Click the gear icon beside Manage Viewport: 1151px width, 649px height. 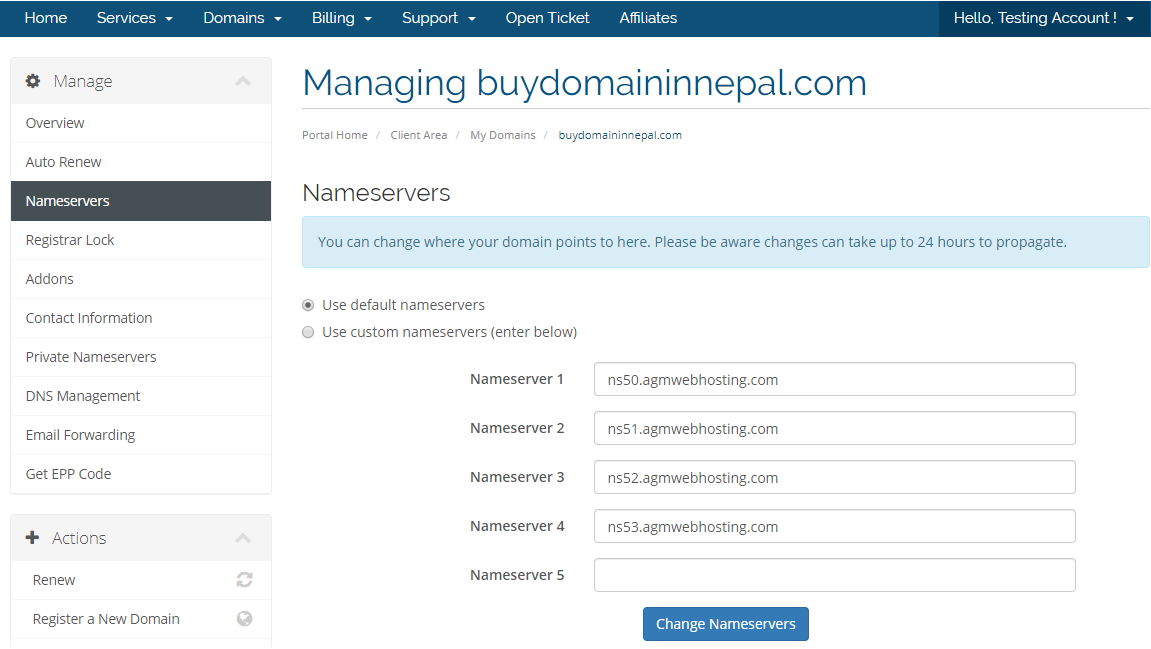click(33, 81)
